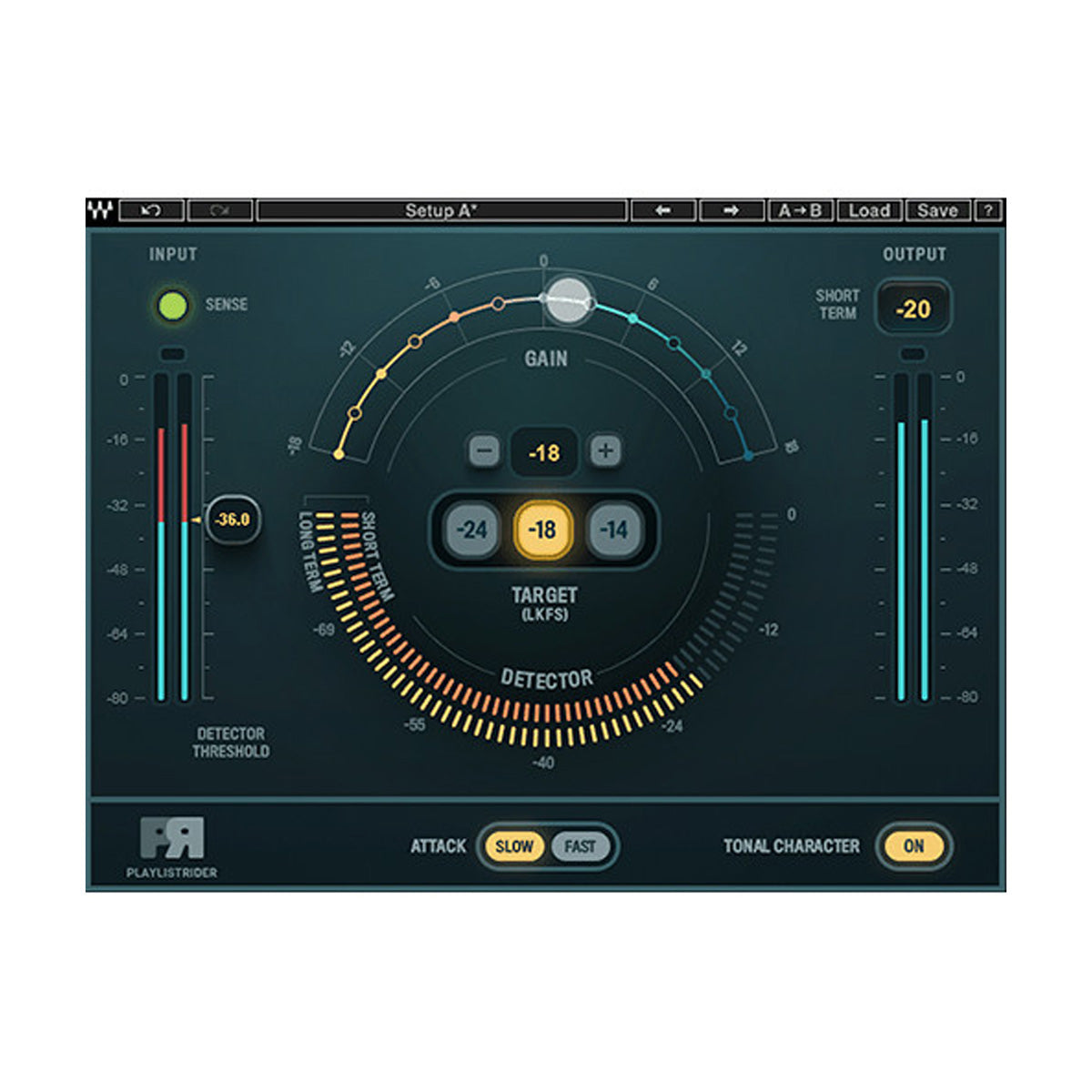Open the help question mark icon
Image resolution: width=1092 pixels, height=1092 pixels.
[990, 210]
